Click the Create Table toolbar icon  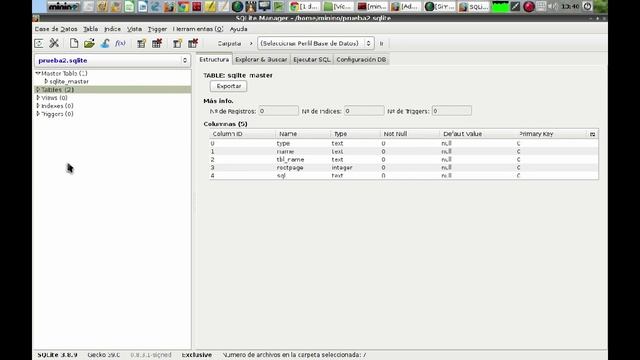coord(141,43)
